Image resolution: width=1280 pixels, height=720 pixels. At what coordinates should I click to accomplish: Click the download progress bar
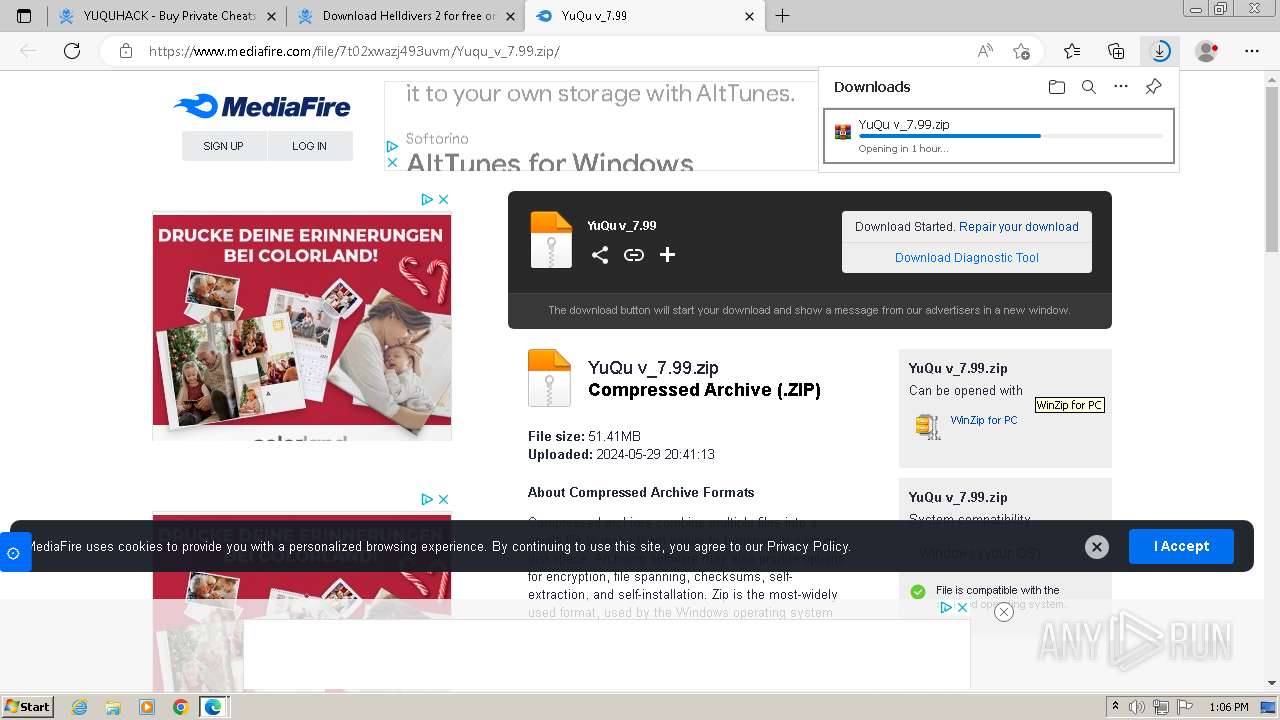click(x=1010, y=136)
